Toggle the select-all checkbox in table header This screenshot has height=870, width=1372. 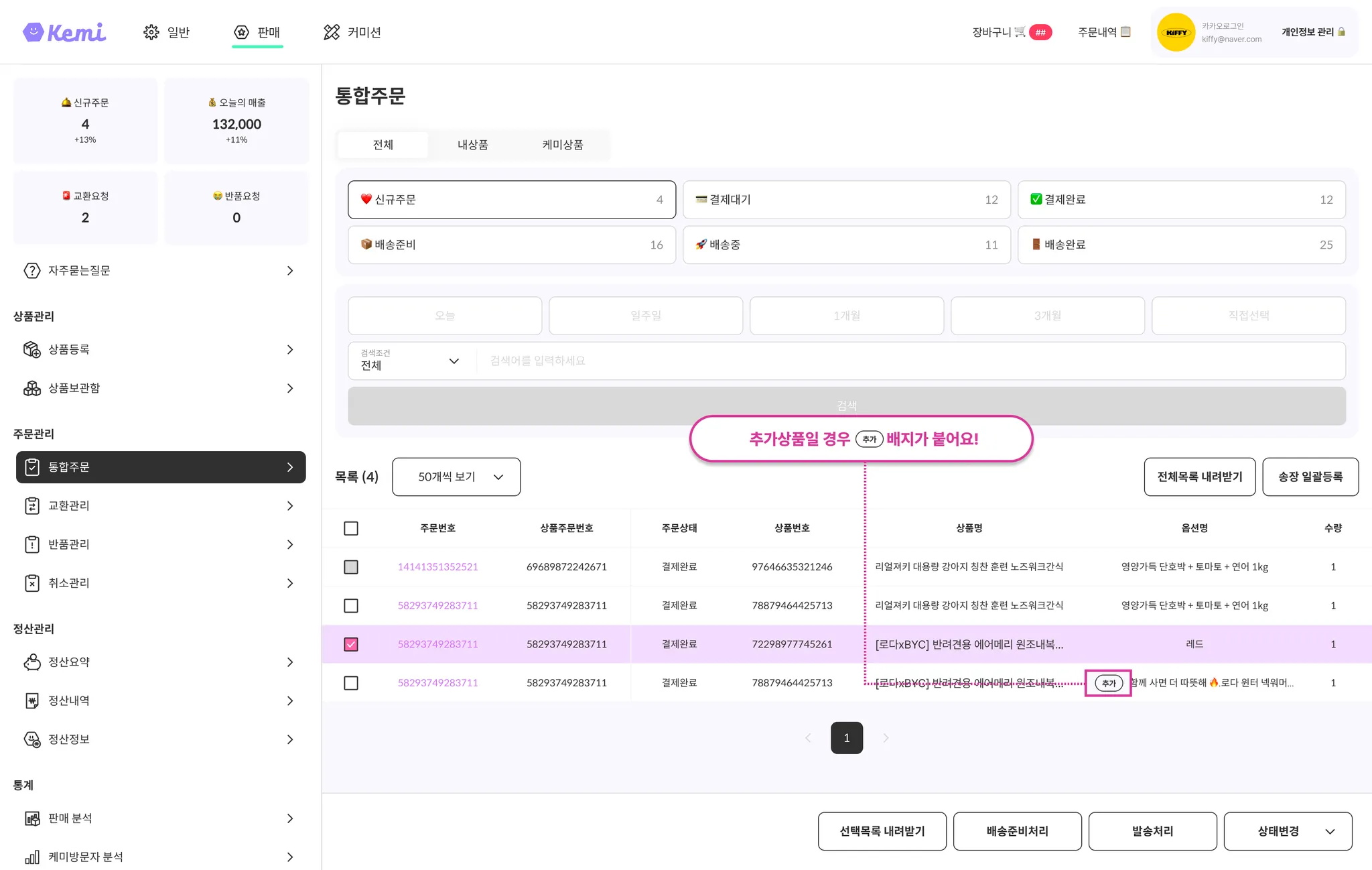coord(350,528)
